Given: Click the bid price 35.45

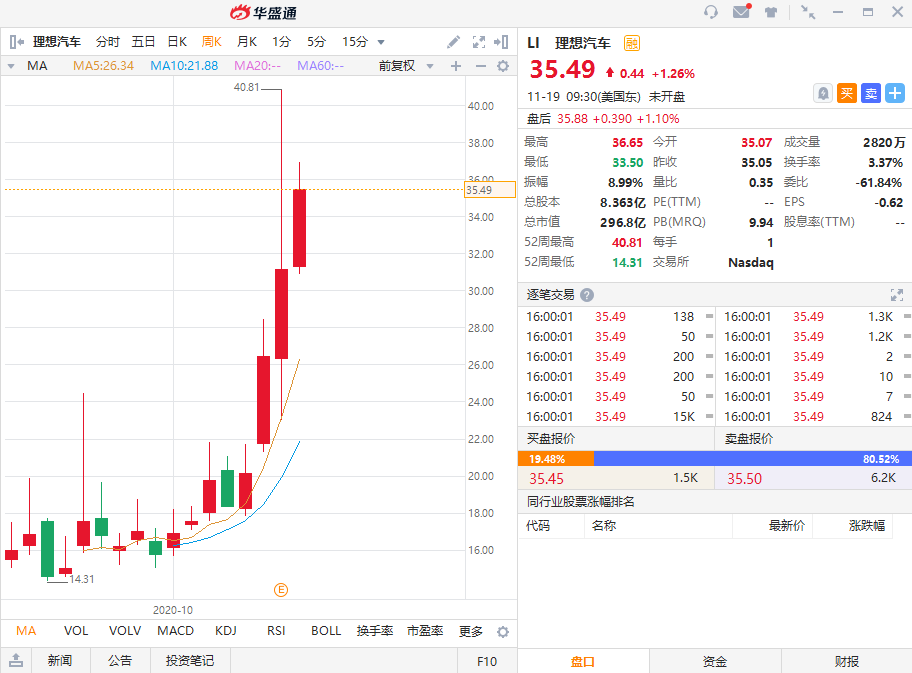Looking at the screenshot, I should pos(546,479).
